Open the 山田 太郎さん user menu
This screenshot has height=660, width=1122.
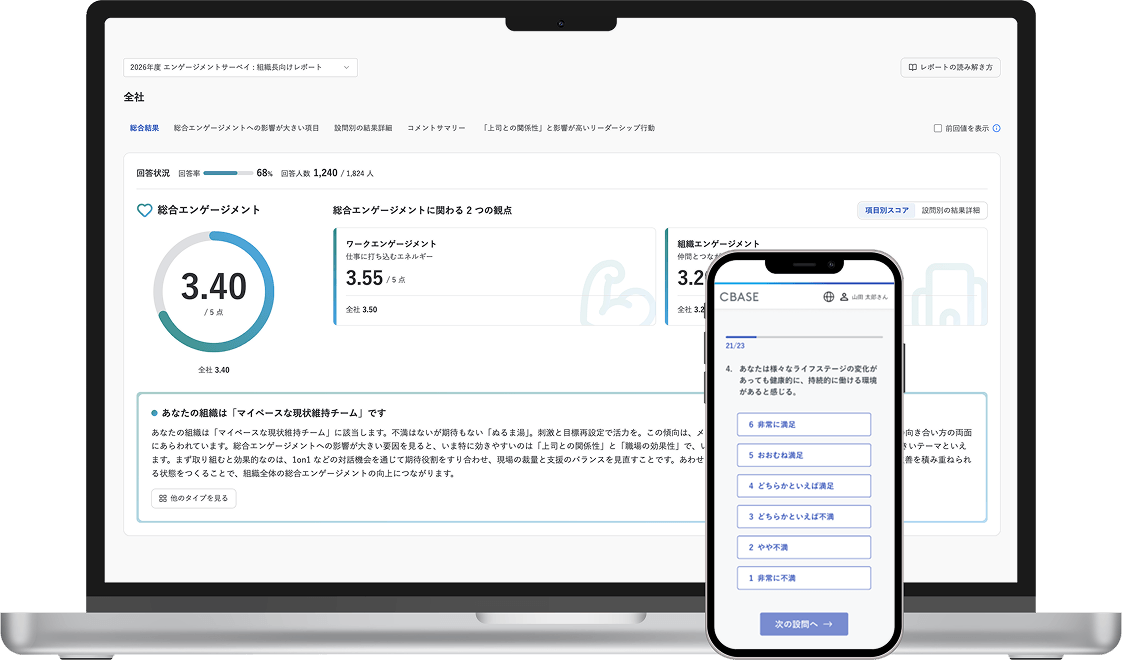click(x=864, y=297)
